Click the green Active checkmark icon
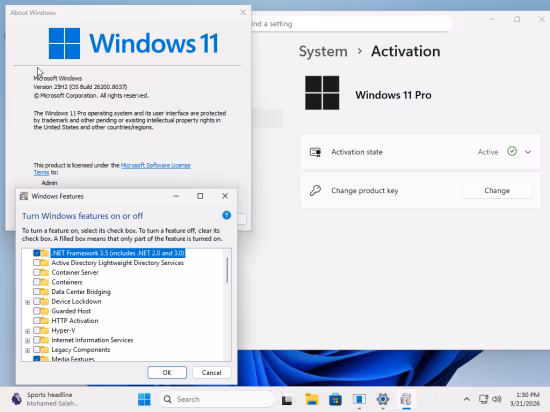The image size is (550, 412). (512, 151)
